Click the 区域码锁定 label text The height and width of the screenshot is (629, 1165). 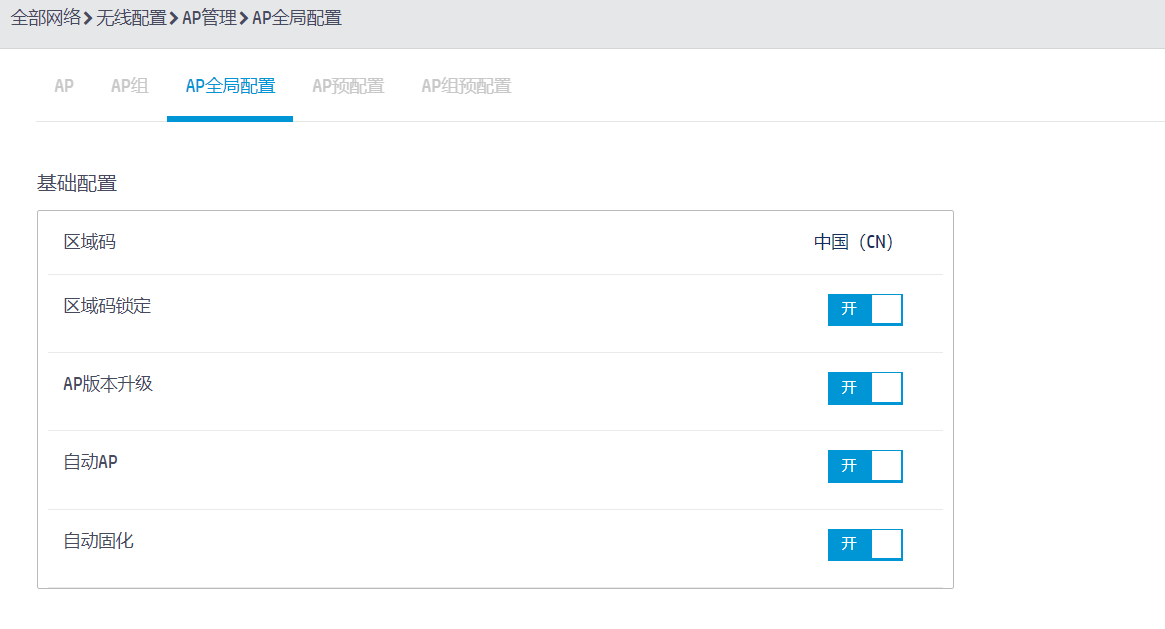(x=107, y=306)
